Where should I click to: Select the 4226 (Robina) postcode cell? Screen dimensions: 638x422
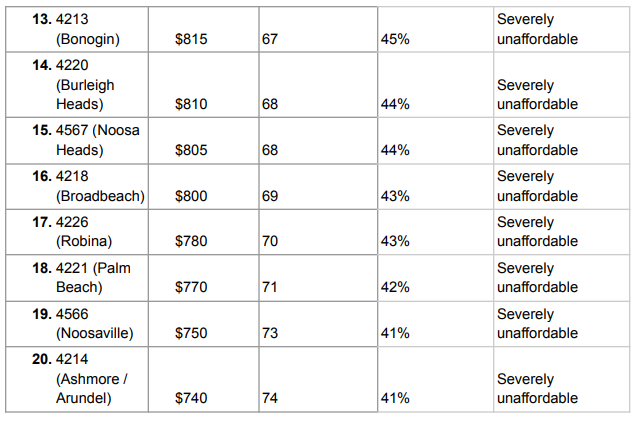(77, 232)
